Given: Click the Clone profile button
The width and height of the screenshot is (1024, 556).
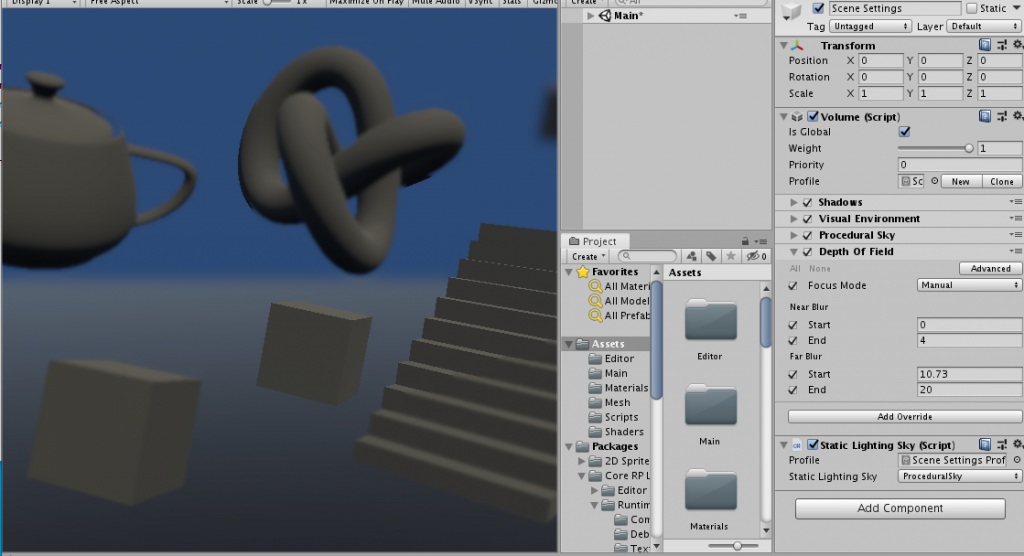Looking at the screenshot, I should tap(1001, 181).
